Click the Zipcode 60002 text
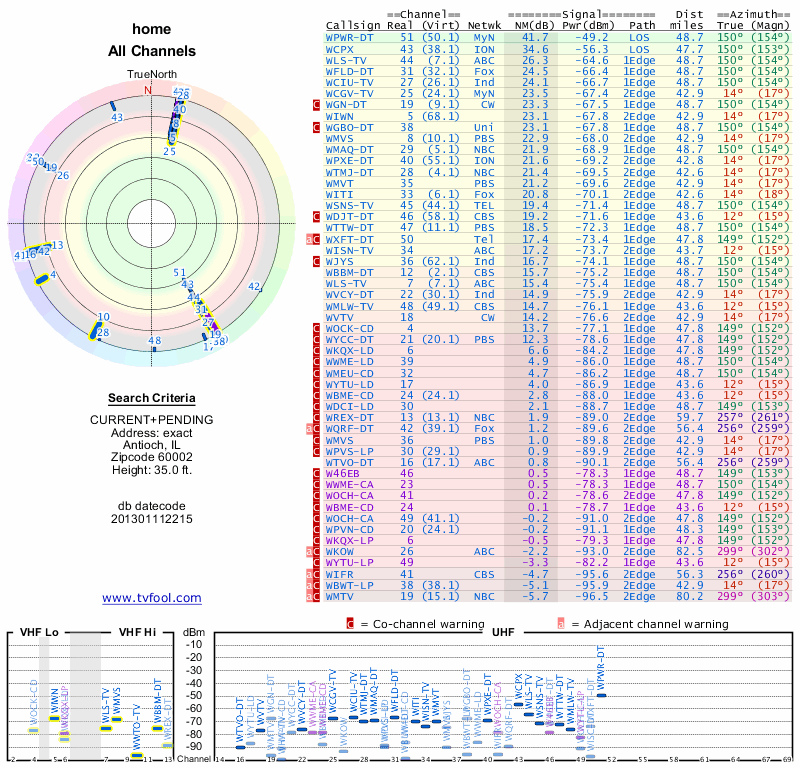The width and height of the screenshot is (800, 768). point(152,457)
